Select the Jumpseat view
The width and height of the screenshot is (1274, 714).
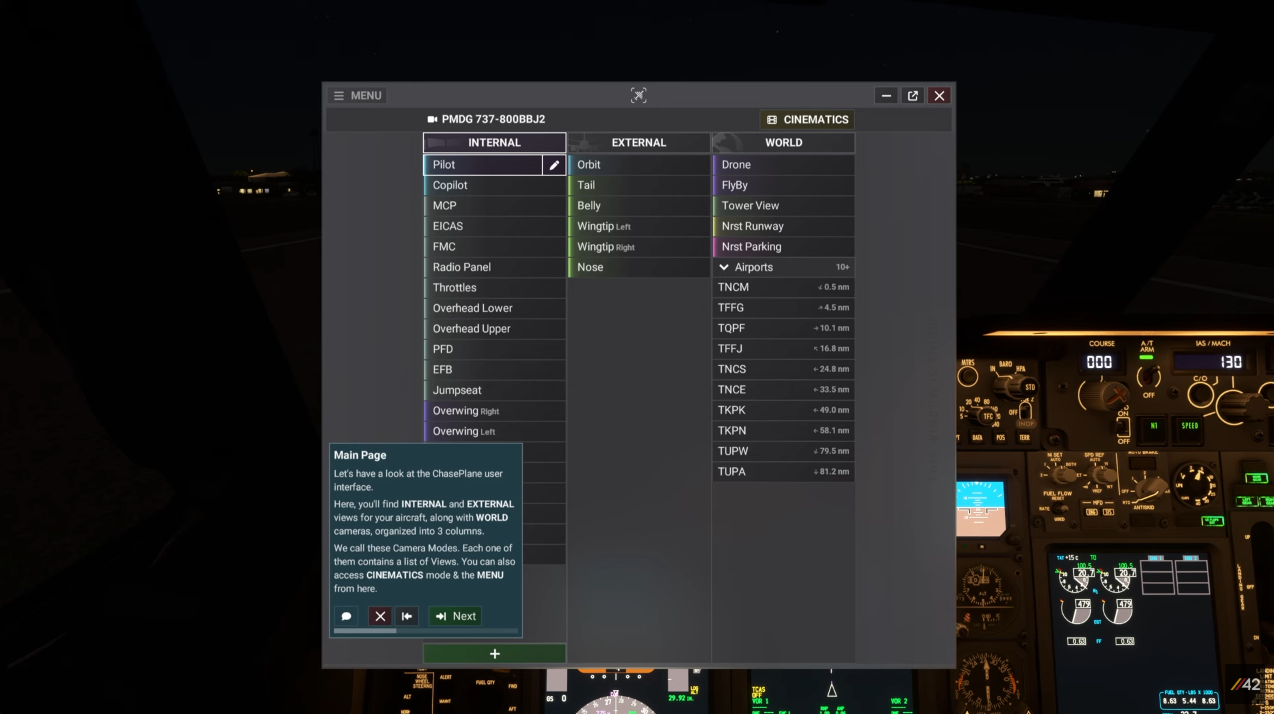[495, 390]
